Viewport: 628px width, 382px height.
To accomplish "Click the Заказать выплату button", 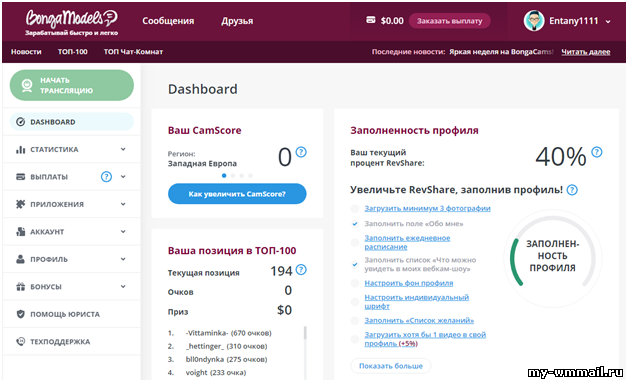I will coord(449,21).
